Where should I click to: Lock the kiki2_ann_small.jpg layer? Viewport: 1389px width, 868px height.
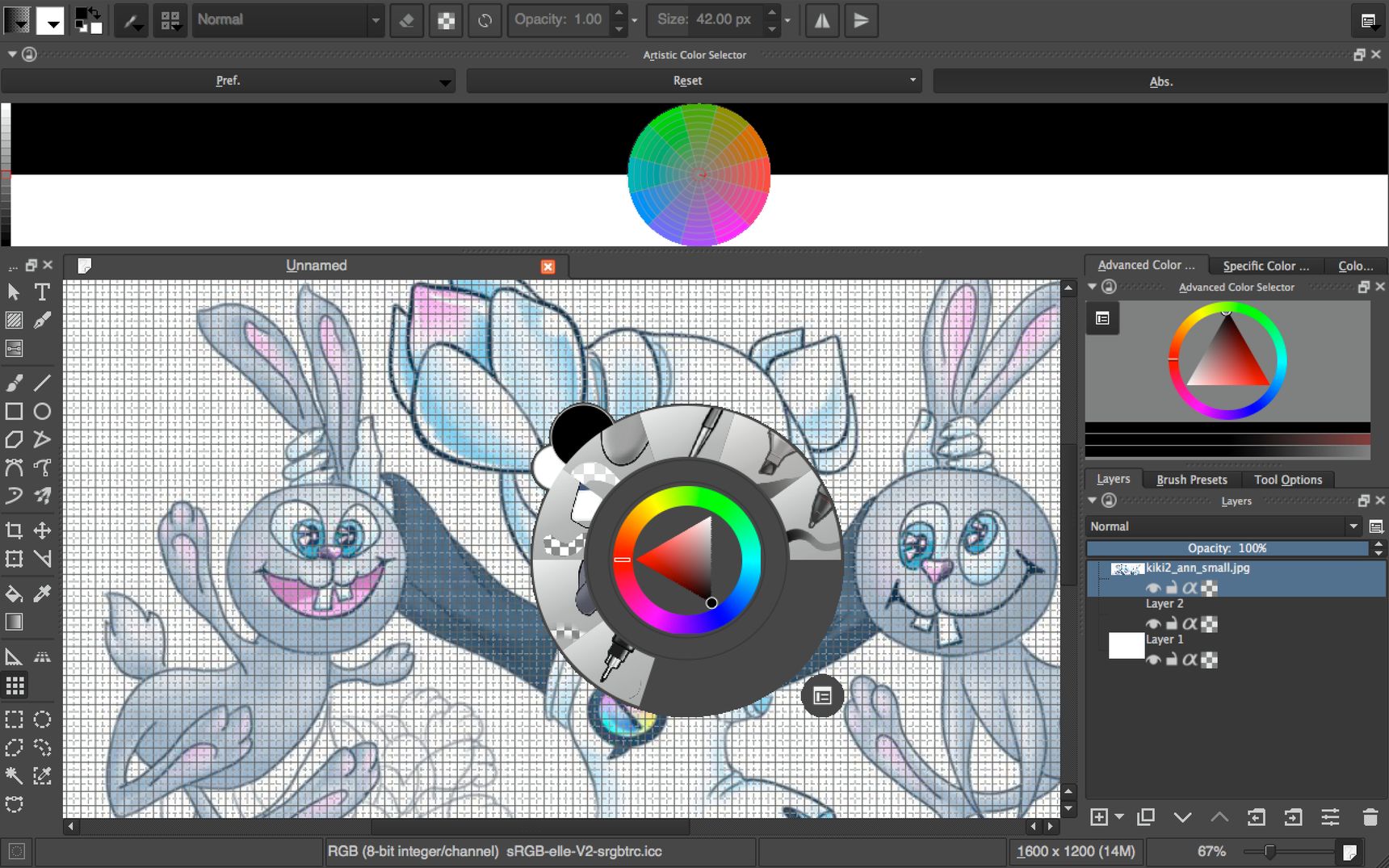(x=1172, y=588)
